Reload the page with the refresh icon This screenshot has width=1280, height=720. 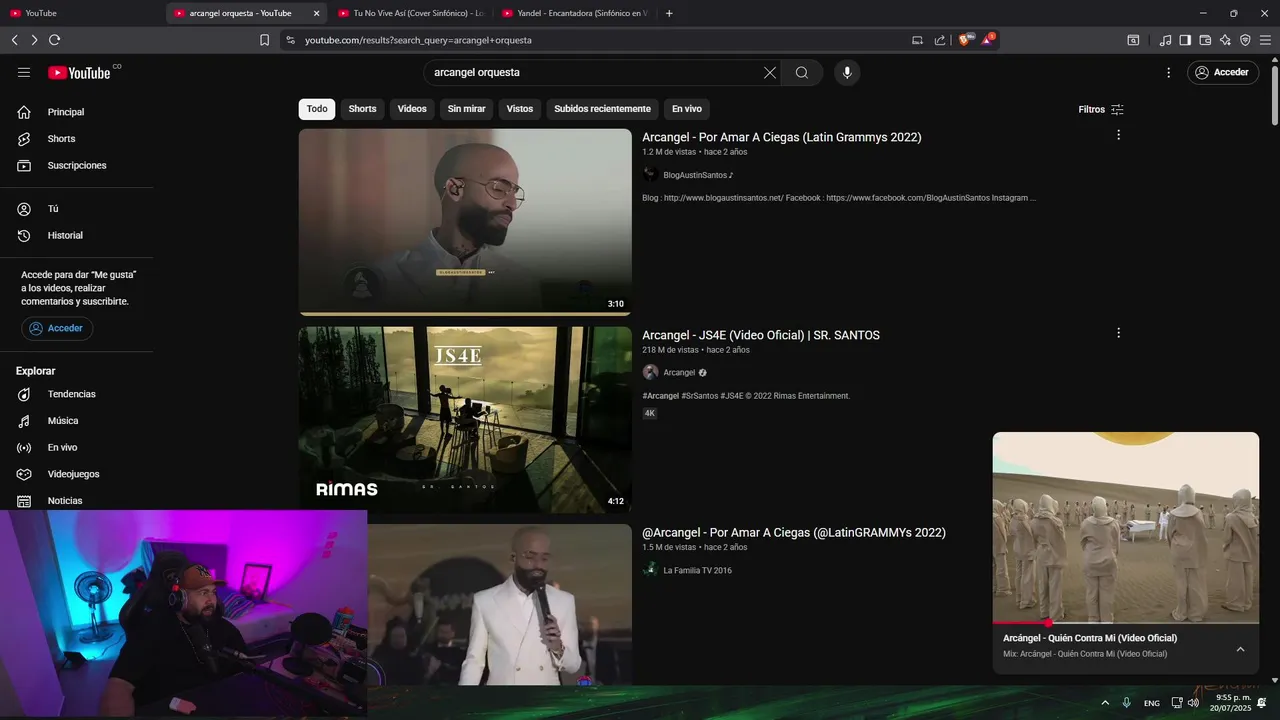[54, 40]
